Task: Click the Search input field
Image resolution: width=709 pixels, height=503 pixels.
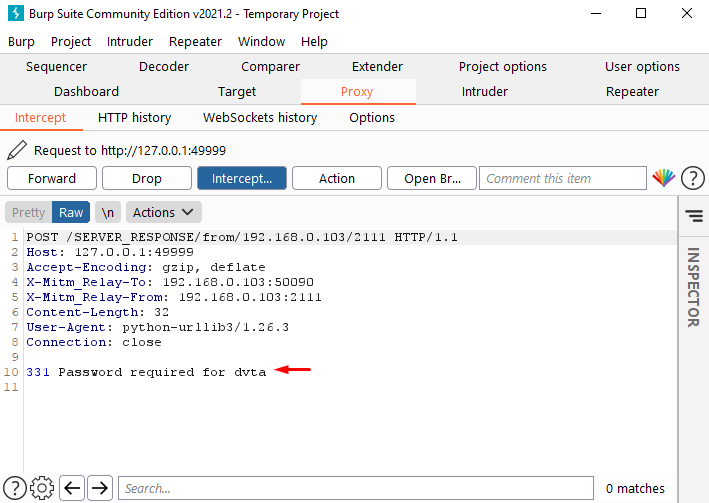Action: click(x=356, y=489)
